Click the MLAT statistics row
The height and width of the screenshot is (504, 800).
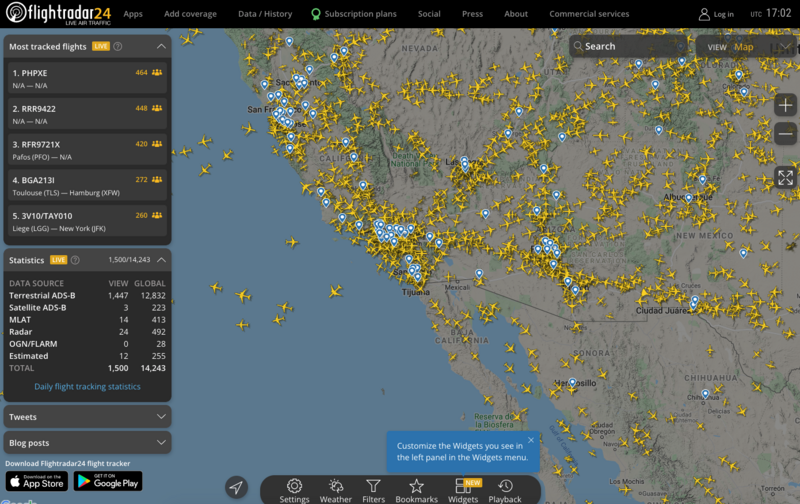coord(87,320)
